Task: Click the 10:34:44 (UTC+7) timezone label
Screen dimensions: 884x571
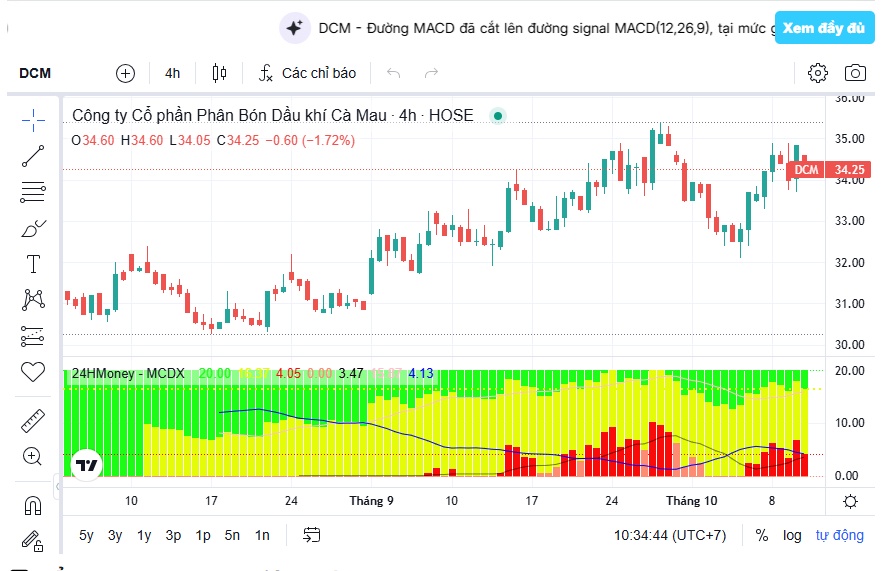Action: [670, 535]
